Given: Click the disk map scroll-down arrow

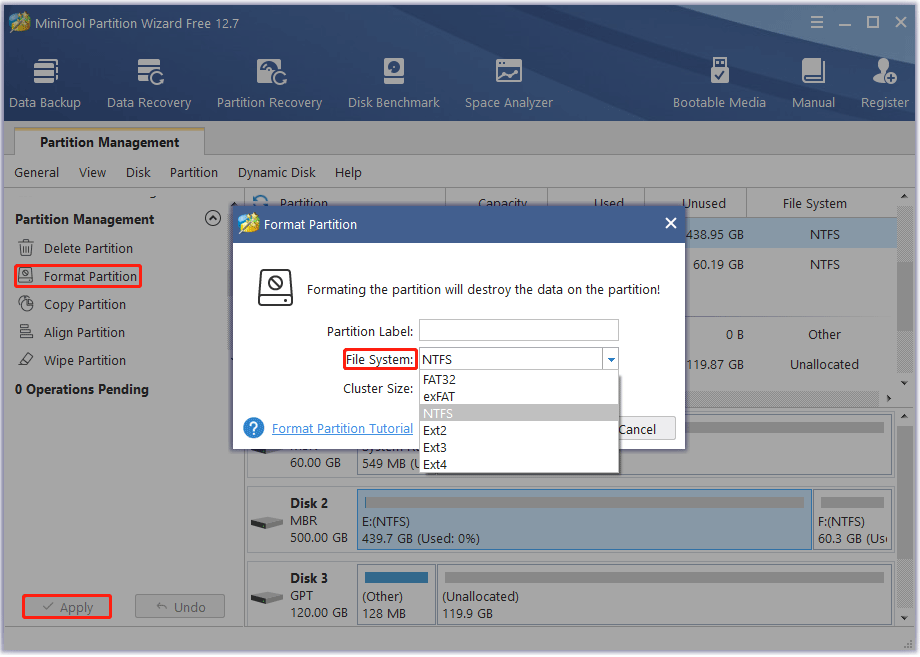Looking at the screenshot, I should tap(904, 618).
